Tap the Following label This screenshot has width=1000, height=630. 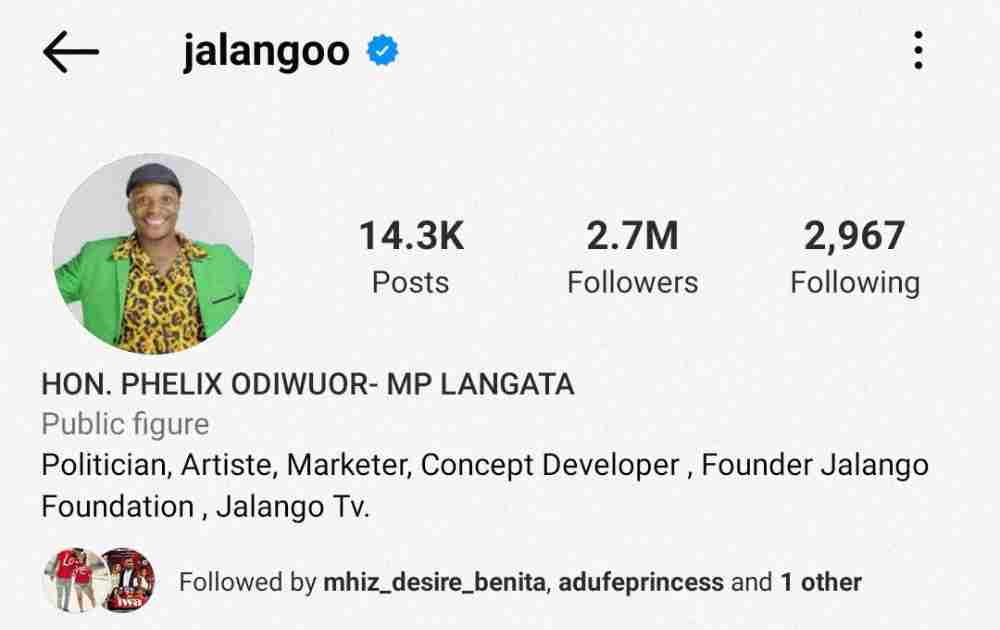pyautogui.click(x=855, y=283)
